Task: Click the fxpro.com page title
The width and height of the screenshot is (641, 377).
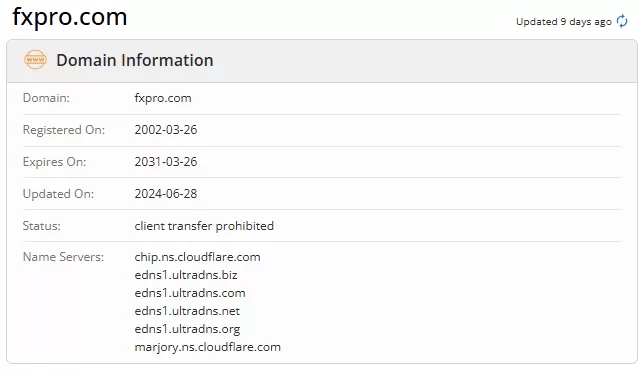Action: click(70, 17)
